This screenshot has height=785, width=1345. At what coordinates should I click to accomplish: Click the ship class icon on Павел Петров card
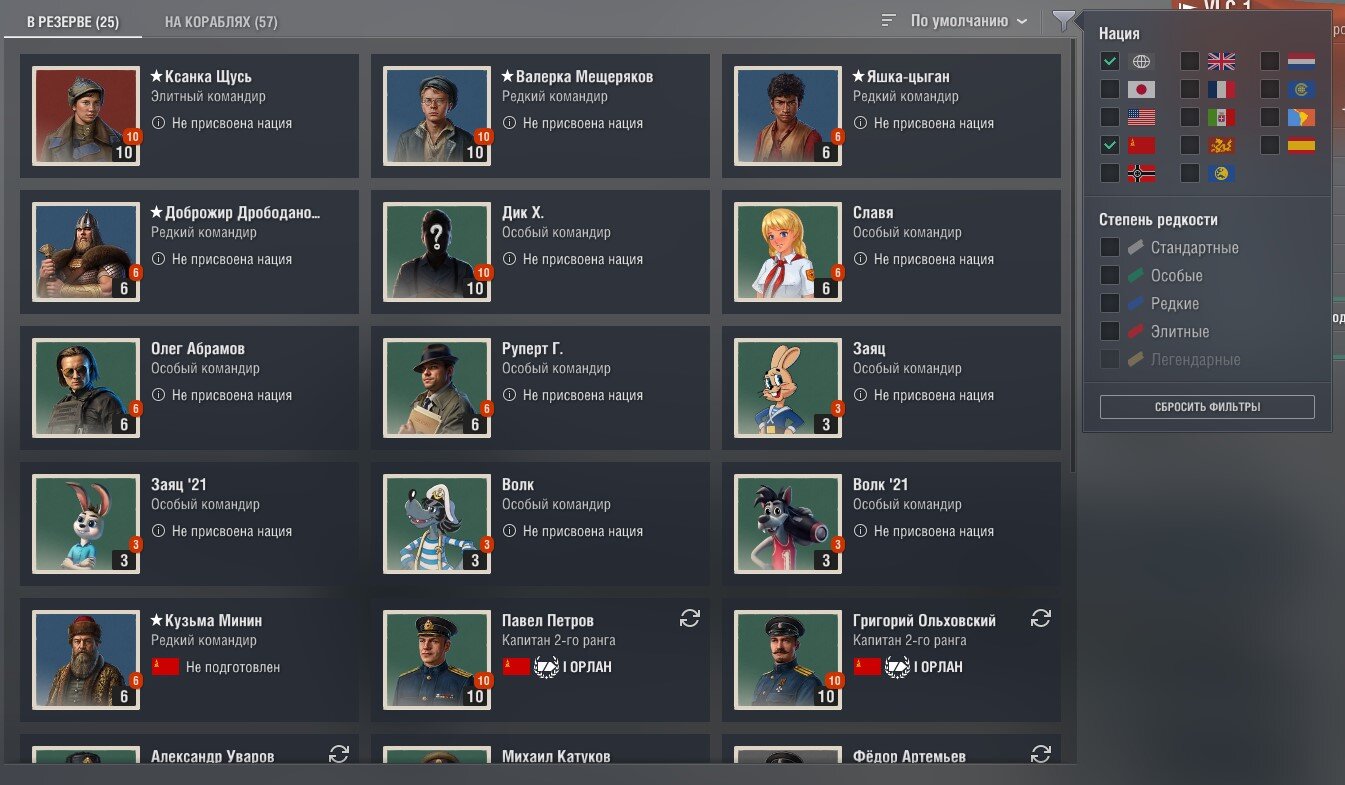click(x=545, y=667)
